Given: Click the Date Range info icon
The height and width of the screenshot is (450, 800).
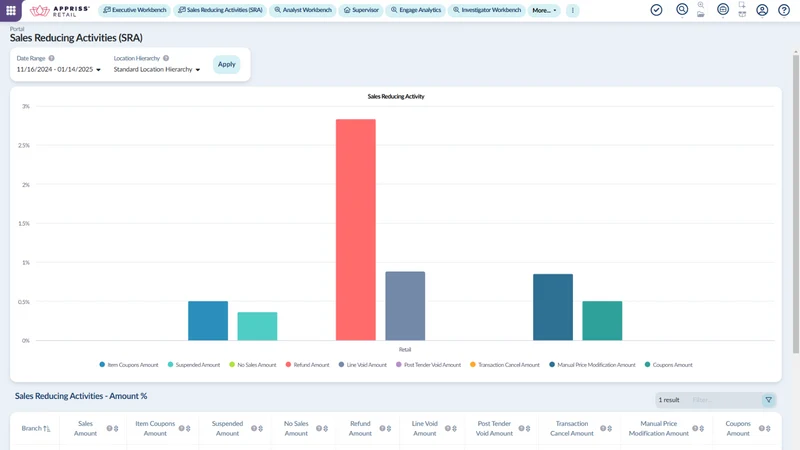Looking at the screenshot, I should pos(52,58).
